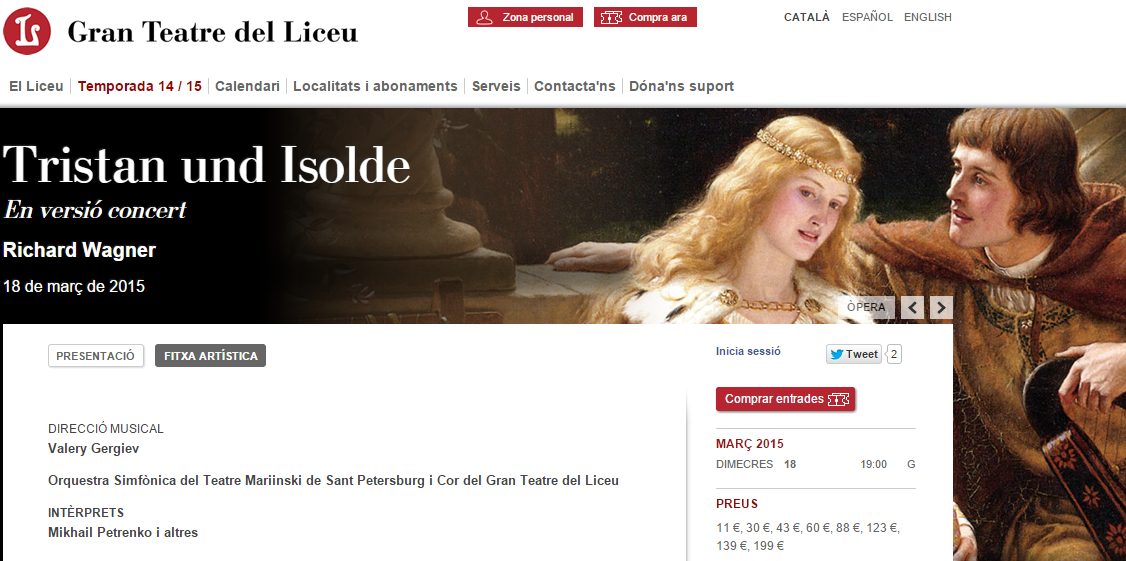Click the Compra ara ticket icon button

pos(645,17)
